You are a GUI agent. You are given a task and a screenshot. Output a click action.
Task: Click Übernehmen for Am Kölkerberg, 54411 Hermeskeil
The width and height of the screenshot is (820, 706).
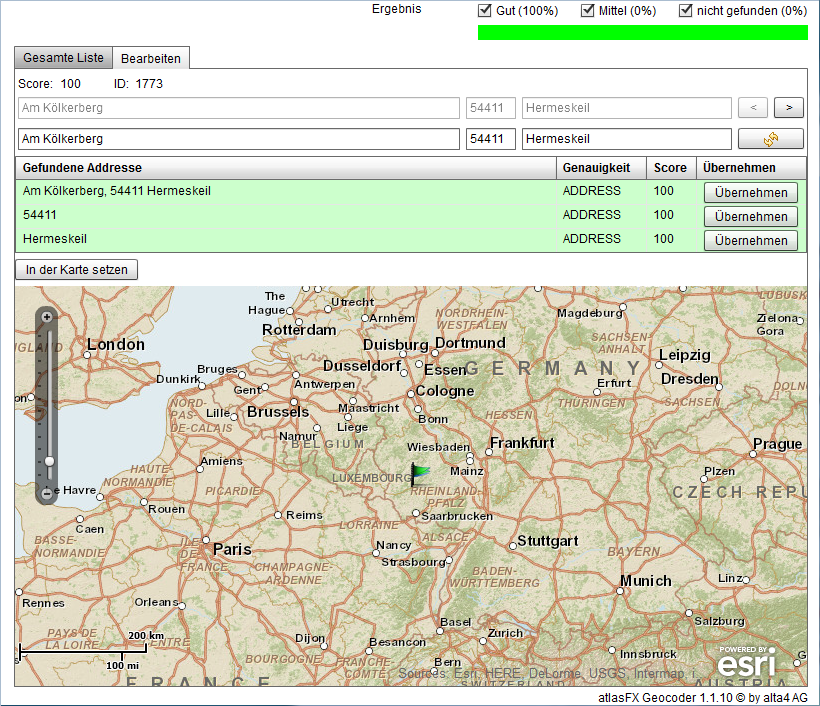pos(751,192)
